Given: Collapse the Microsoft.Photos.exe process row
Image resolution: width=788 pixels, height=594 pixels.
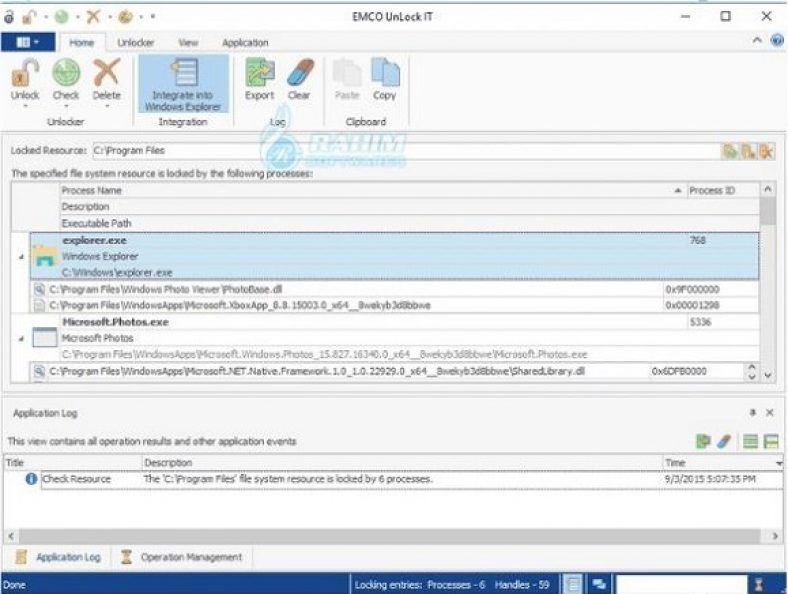Looking at the screenshot, I should pos(21,339).
